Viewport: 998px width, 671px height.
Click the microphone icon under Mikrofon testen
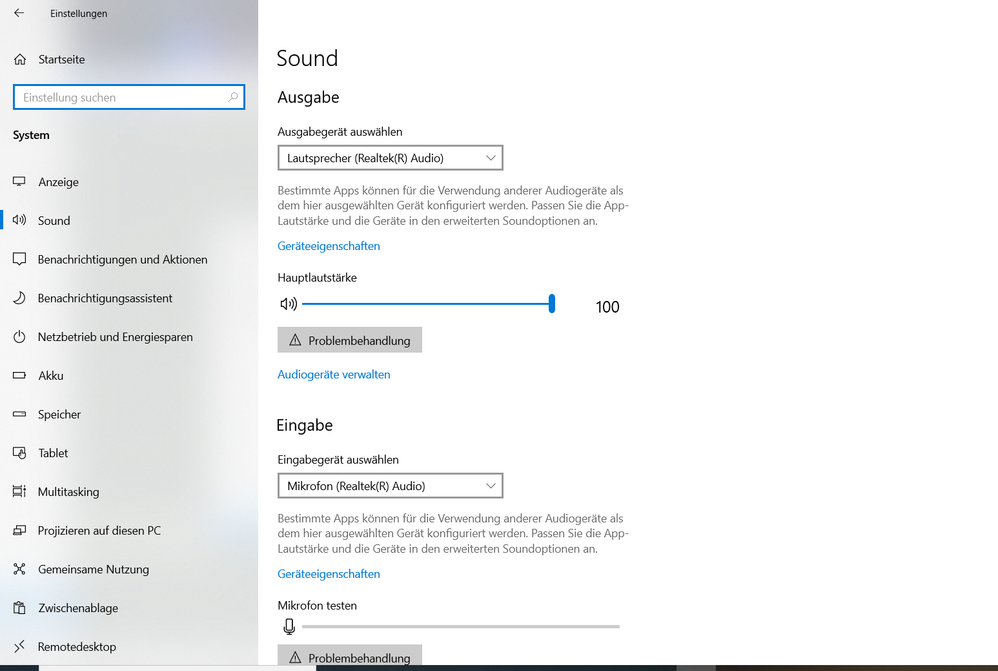coord(288,626)
